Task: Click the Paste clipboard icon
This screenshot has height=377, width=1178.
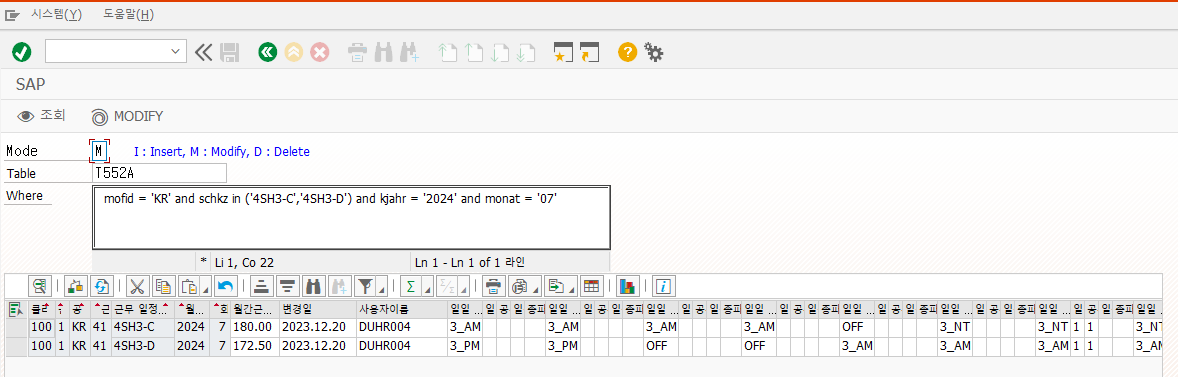Action: click(x=188, y=286)
